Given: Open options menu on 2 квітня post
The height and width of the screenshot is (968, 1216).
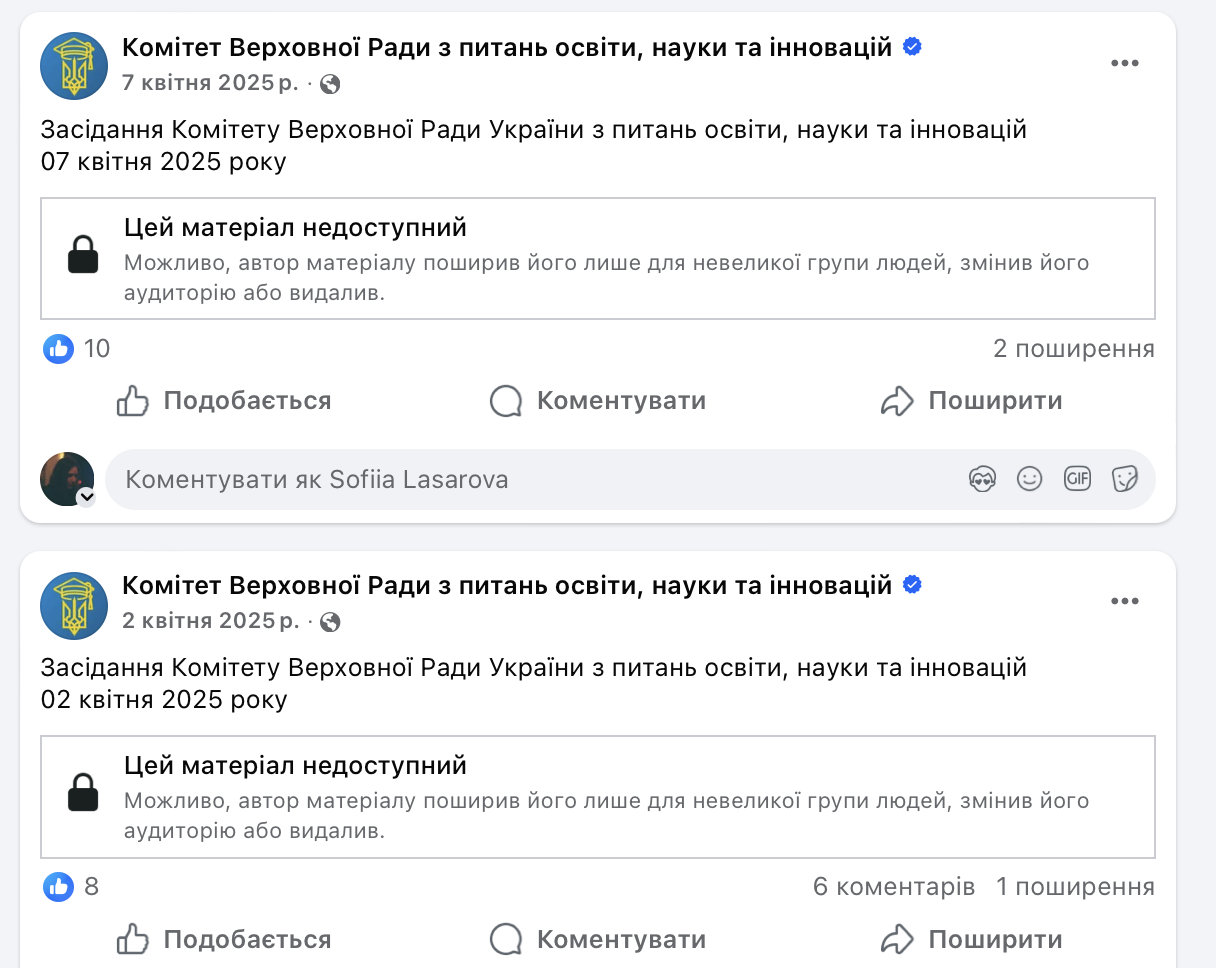Looking at the screenshot, I should pyautogui.click(x=1125, y=601).
